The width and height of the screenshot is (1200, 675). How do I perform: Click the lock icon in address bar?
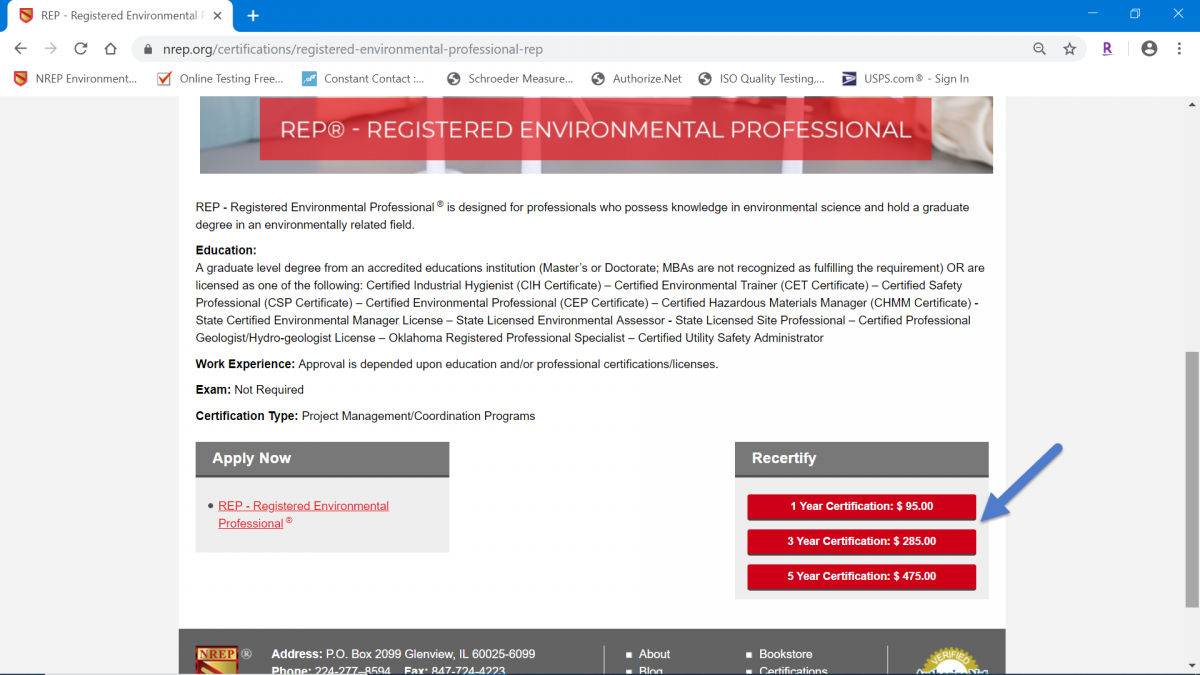click(148, 49)
